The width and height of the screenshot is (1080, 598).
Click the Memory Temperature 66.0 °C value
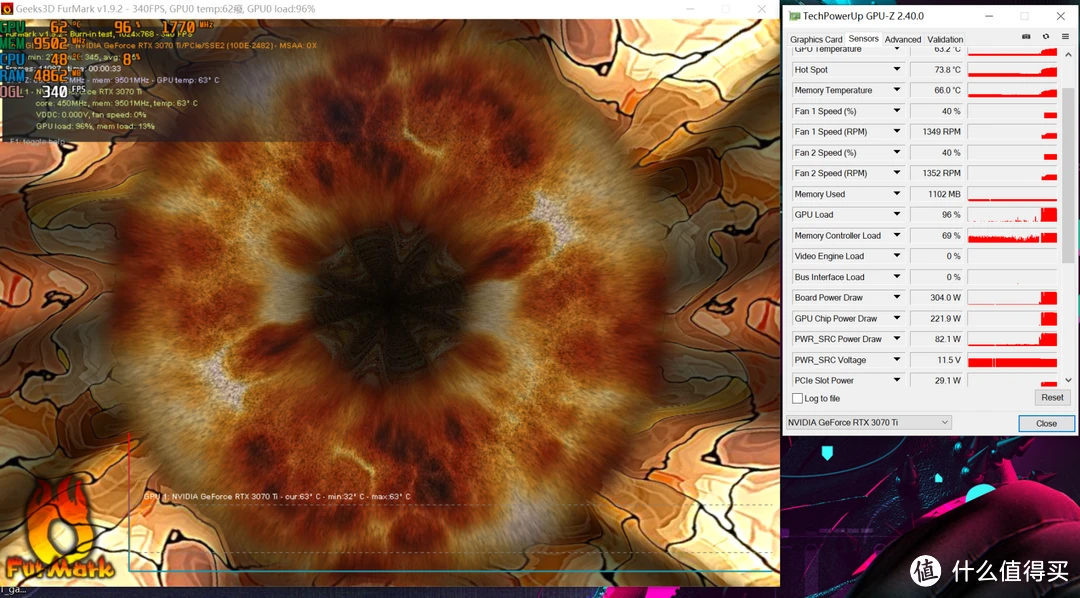click(x=937, y=90)
